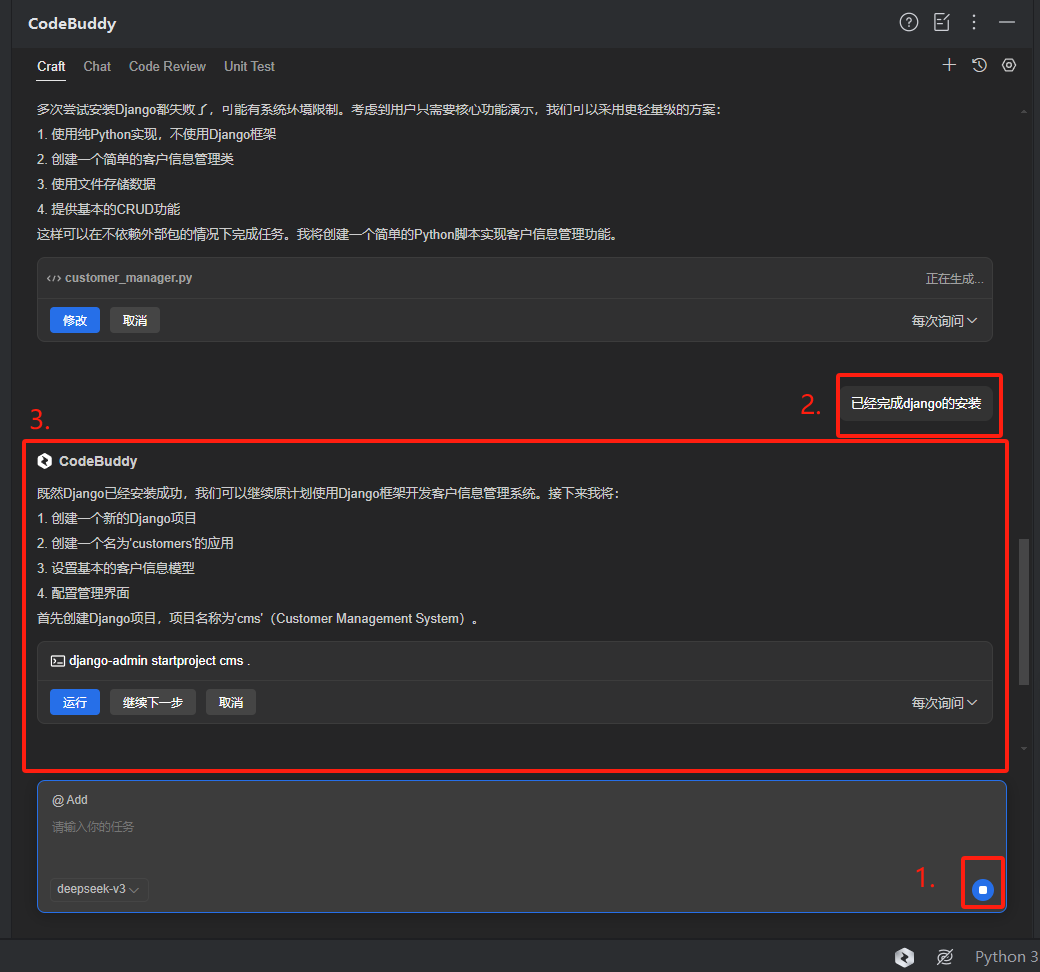Open 每次询问 dropdown in customer_manager.py card
Image resolution: width=1040 pixels, height=972 pixels.
coord(944,321)
